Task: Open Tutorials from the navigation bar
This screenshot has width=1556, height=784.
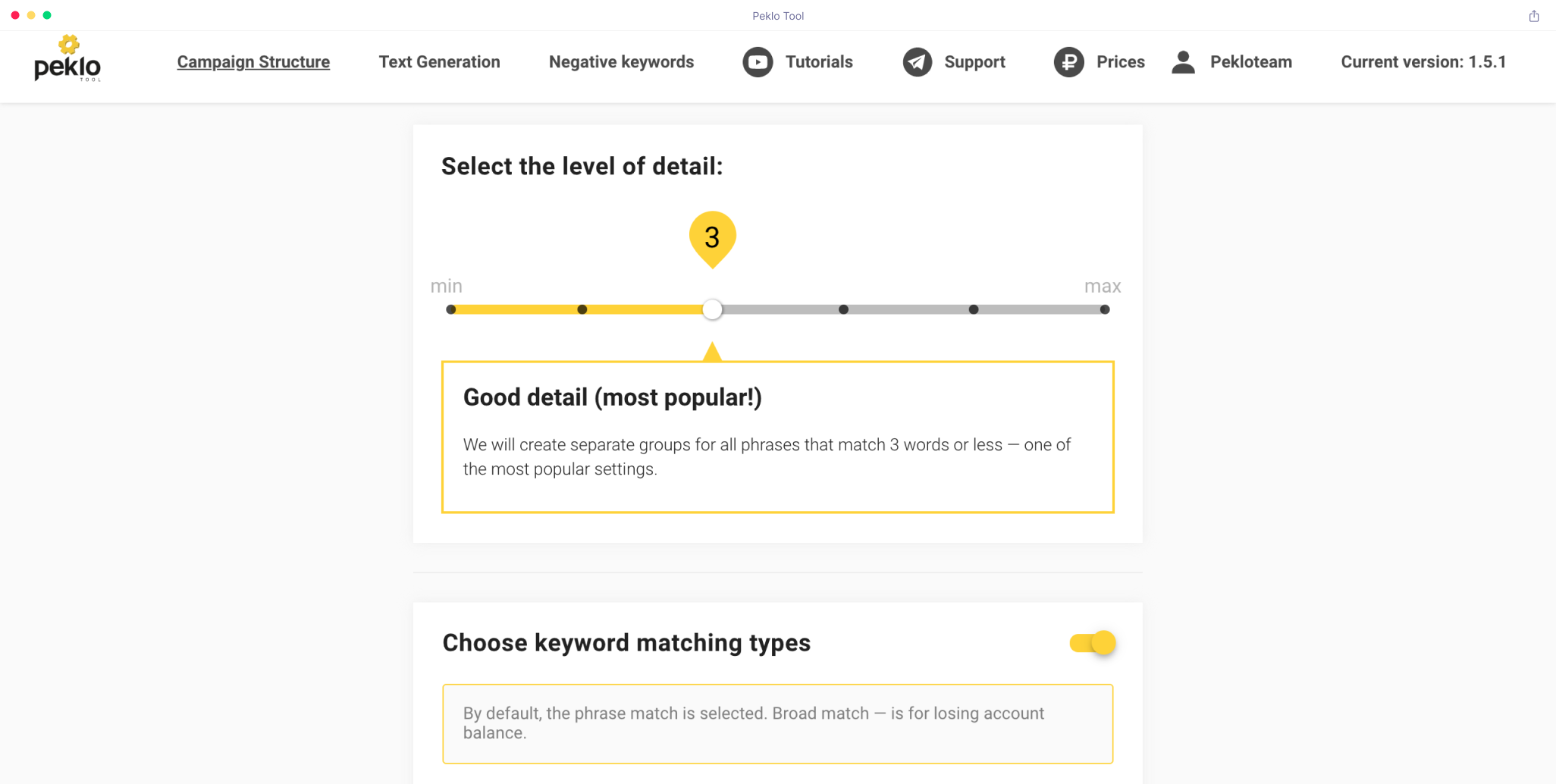Action: pos(819,62)
